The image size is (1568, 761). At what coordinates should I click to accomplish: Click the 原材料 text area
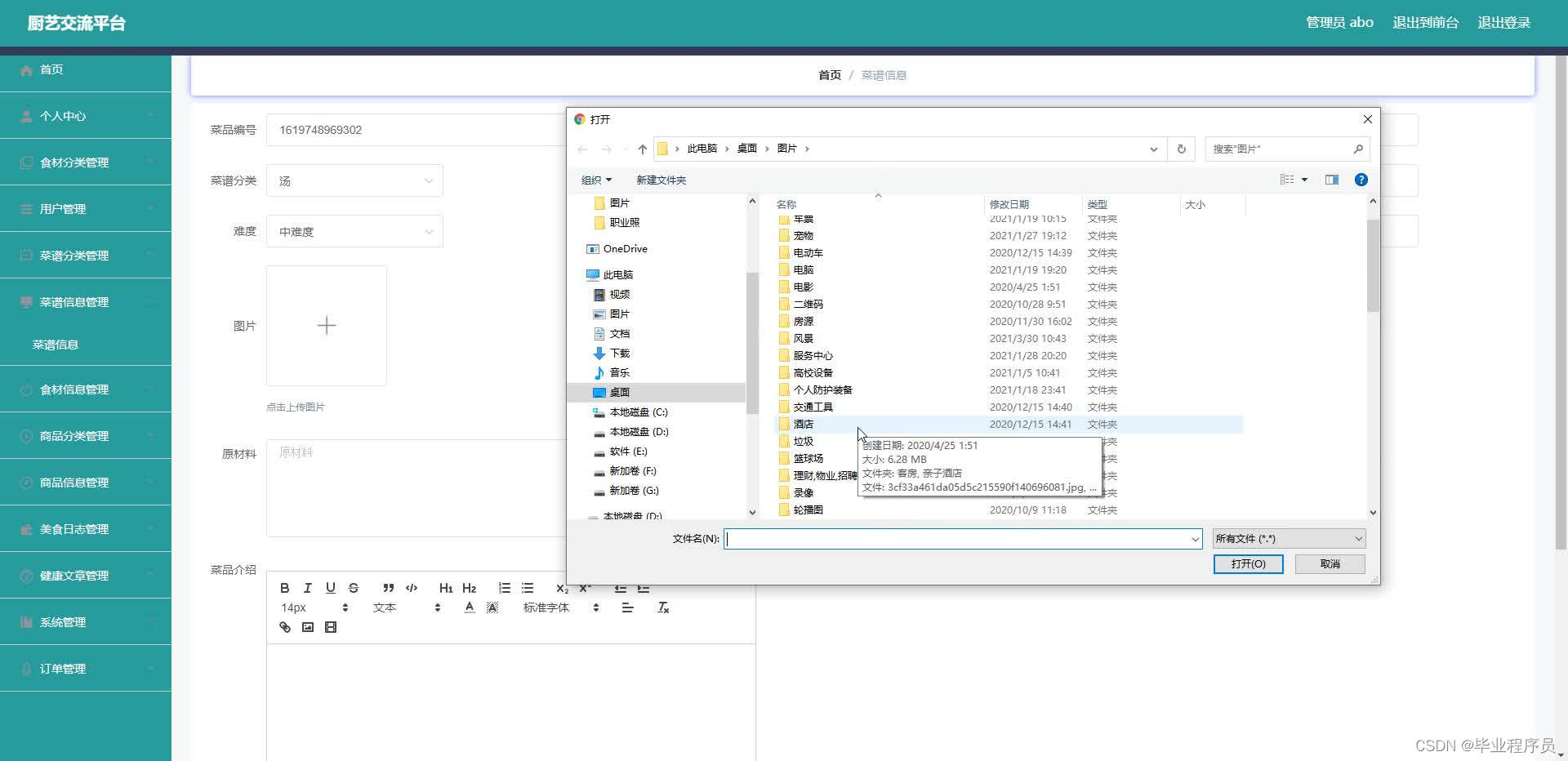tap(416, 487)
